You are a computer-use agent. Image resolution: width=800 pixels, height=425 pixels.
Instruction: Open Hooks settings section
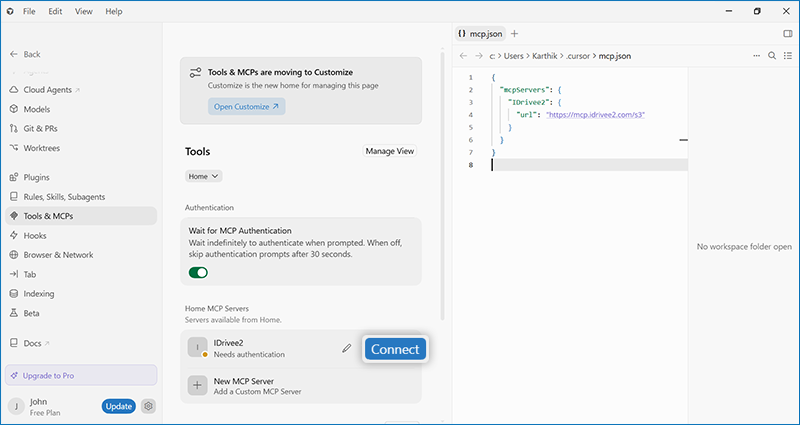click(81, 236)
